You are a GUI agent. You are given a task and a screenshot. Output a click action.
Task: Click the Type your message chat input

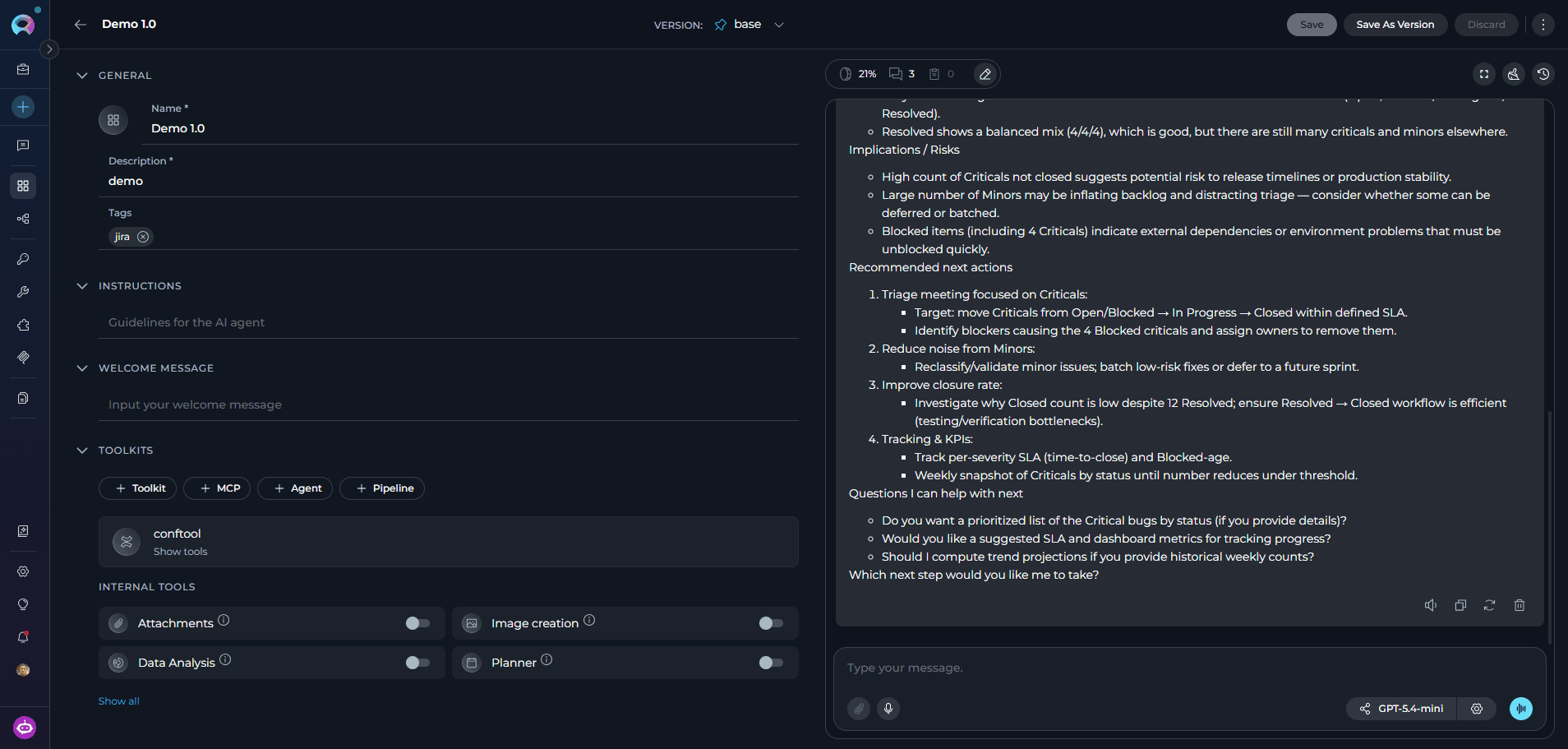point(1189,668)
